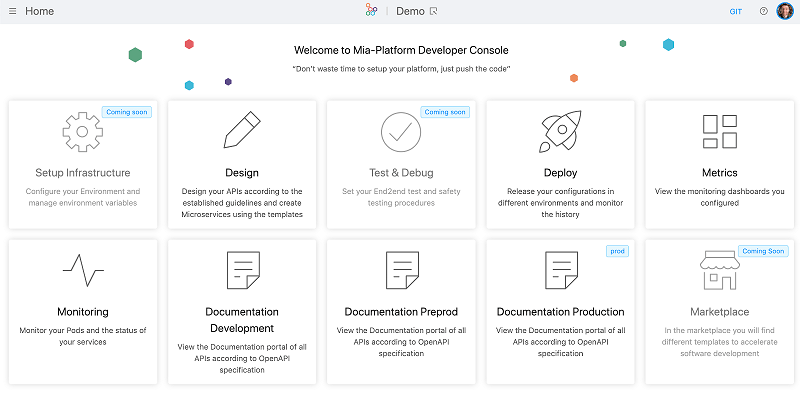Open the Documentation Production title
The height and width of the screenshot is (410, 800).
click(x=560, y=312)
